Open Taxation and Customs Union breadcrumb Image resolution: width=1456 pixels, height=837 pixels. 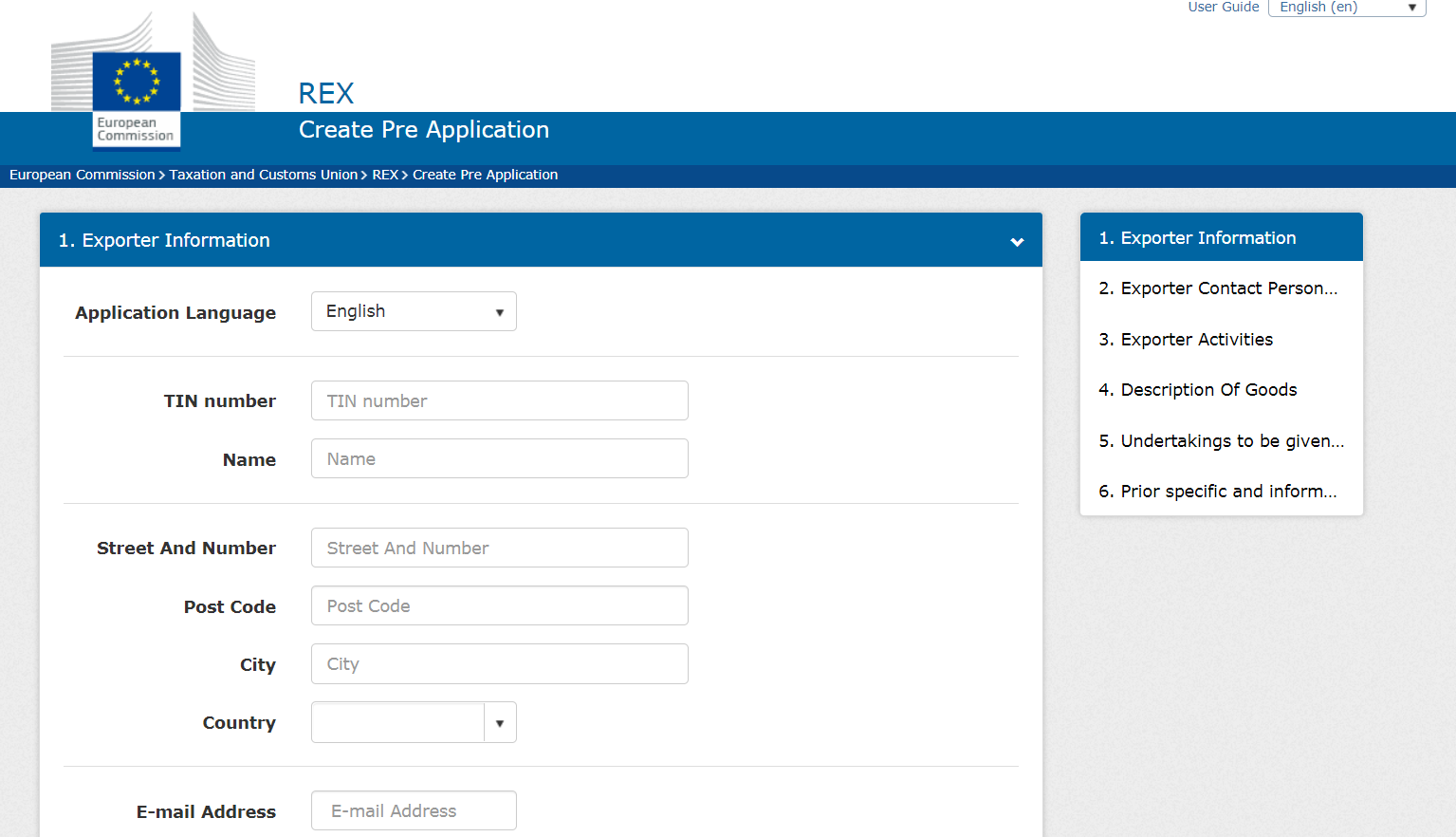pos(263,175)
